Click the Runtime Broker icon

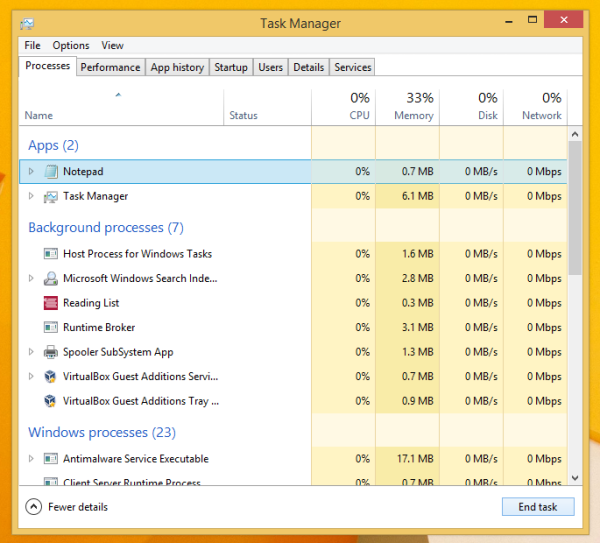51,328
